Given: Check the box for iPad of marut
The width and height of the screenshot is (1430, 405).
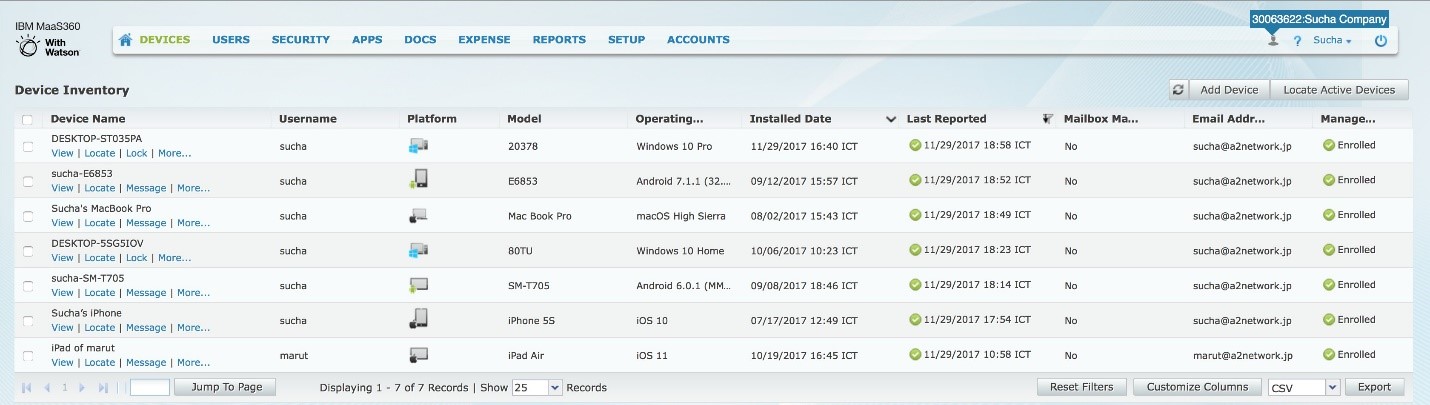Looking at the screenshot, I should (x=28, y=357).
